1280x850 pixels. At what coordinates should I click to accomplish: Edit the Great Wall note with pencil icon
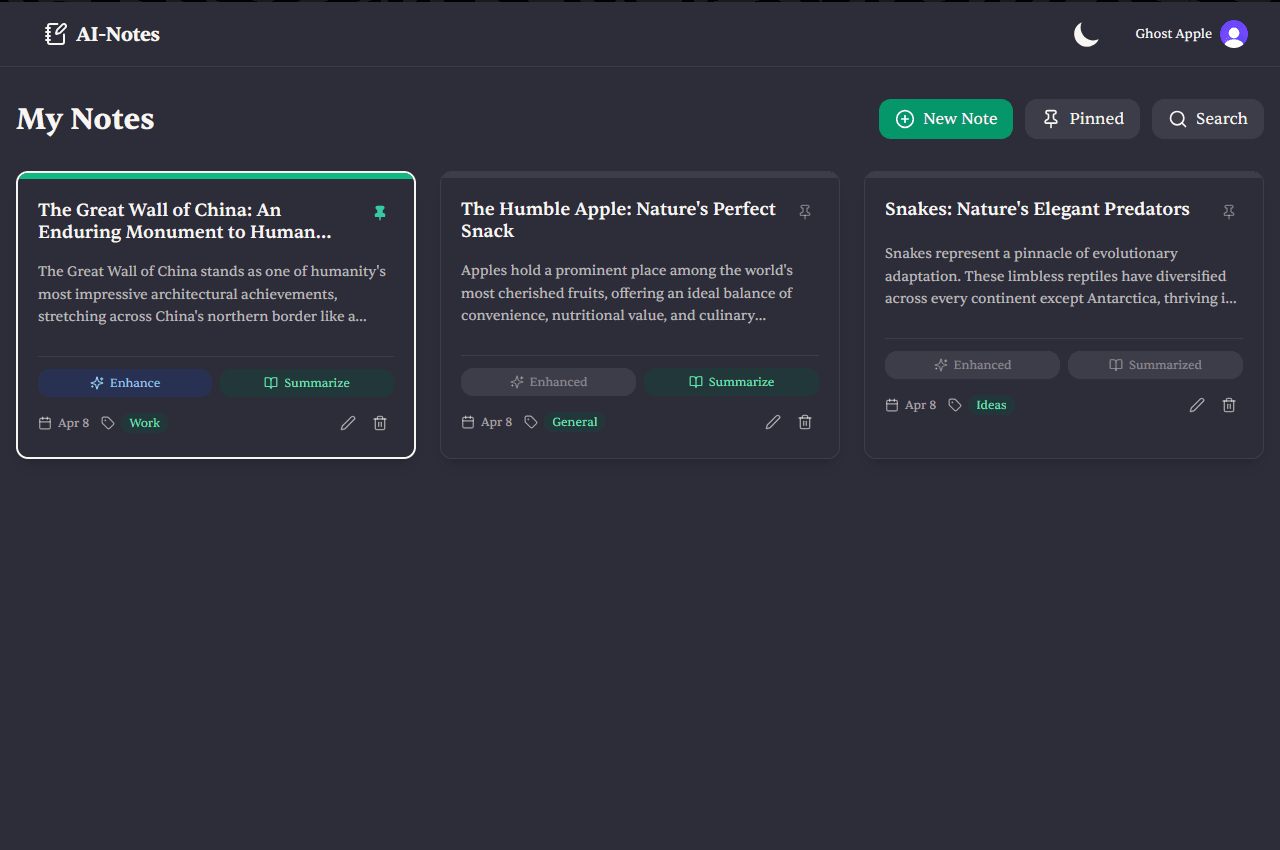click(x=348, y=423)
